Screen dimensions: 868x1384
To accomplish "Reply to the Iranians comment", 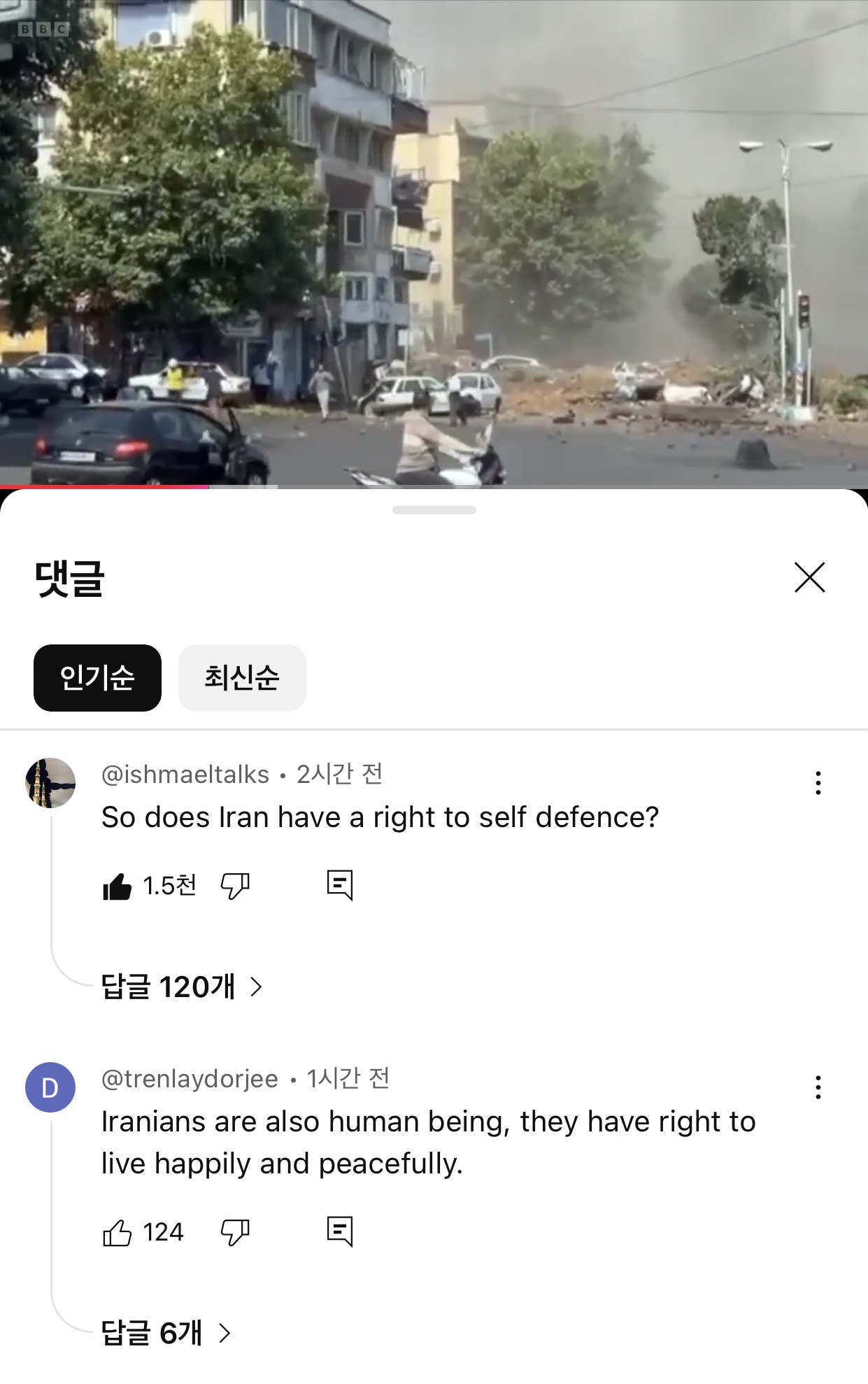I will point(340,1231).
